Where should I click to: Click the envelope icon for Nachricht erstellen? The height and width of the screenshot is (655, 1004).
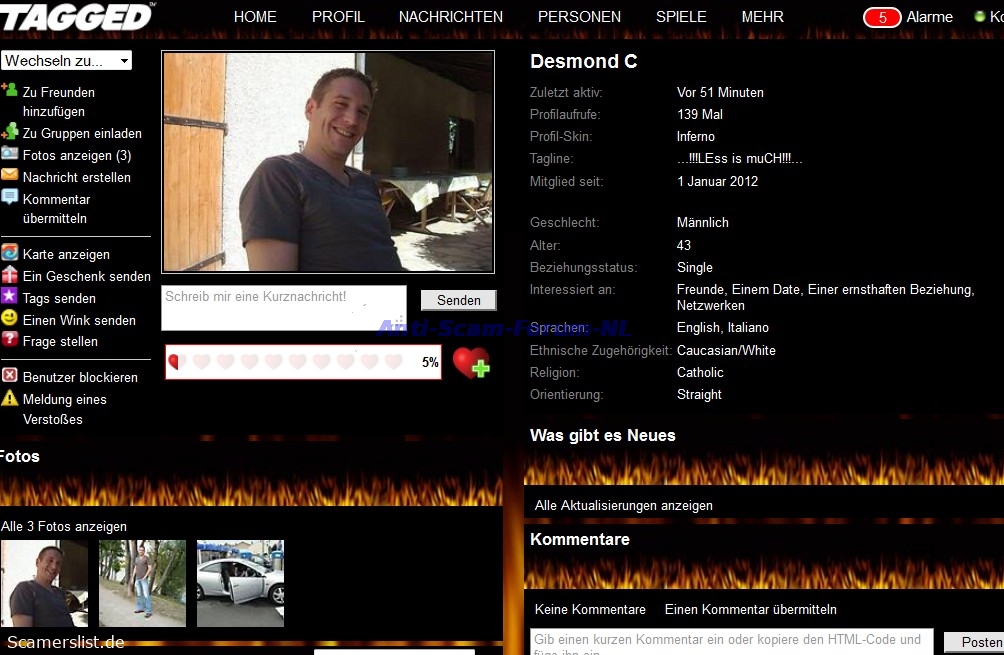(x=9, y=176)
